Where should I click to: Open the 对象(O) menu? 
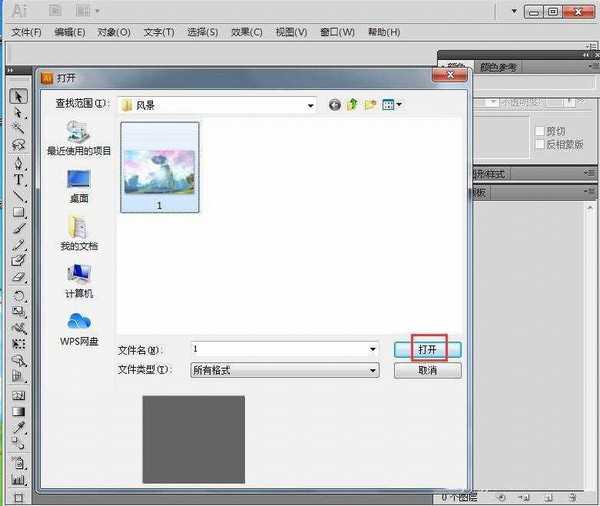pos(114,32)
